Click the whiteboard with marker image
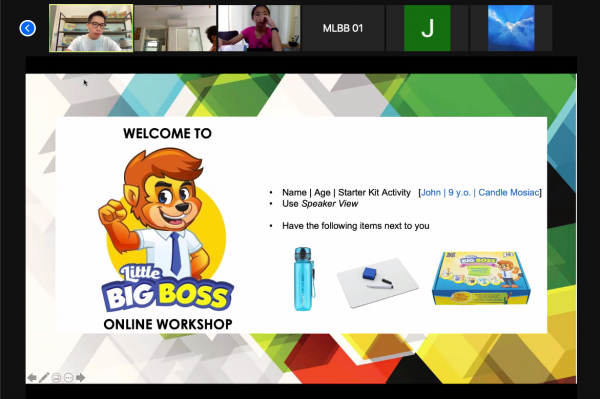The height and width of the screenshot is (399, 600). [x=378, y=282]
